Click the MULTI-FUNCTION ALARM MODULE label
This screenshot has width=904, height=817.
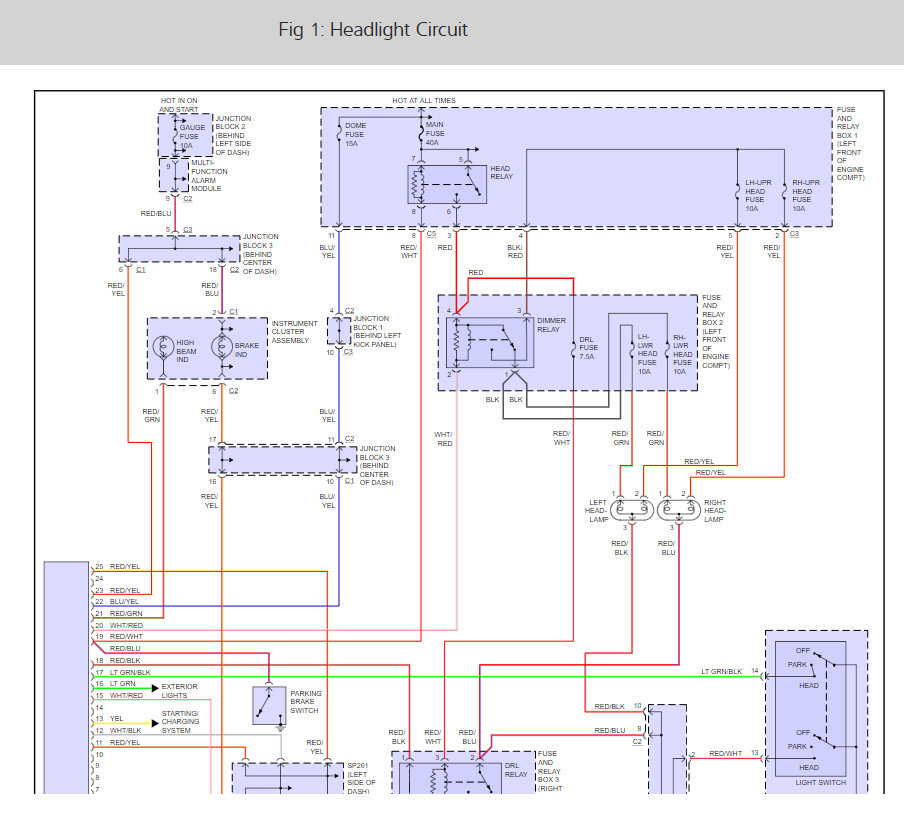[x=209, y=176]
